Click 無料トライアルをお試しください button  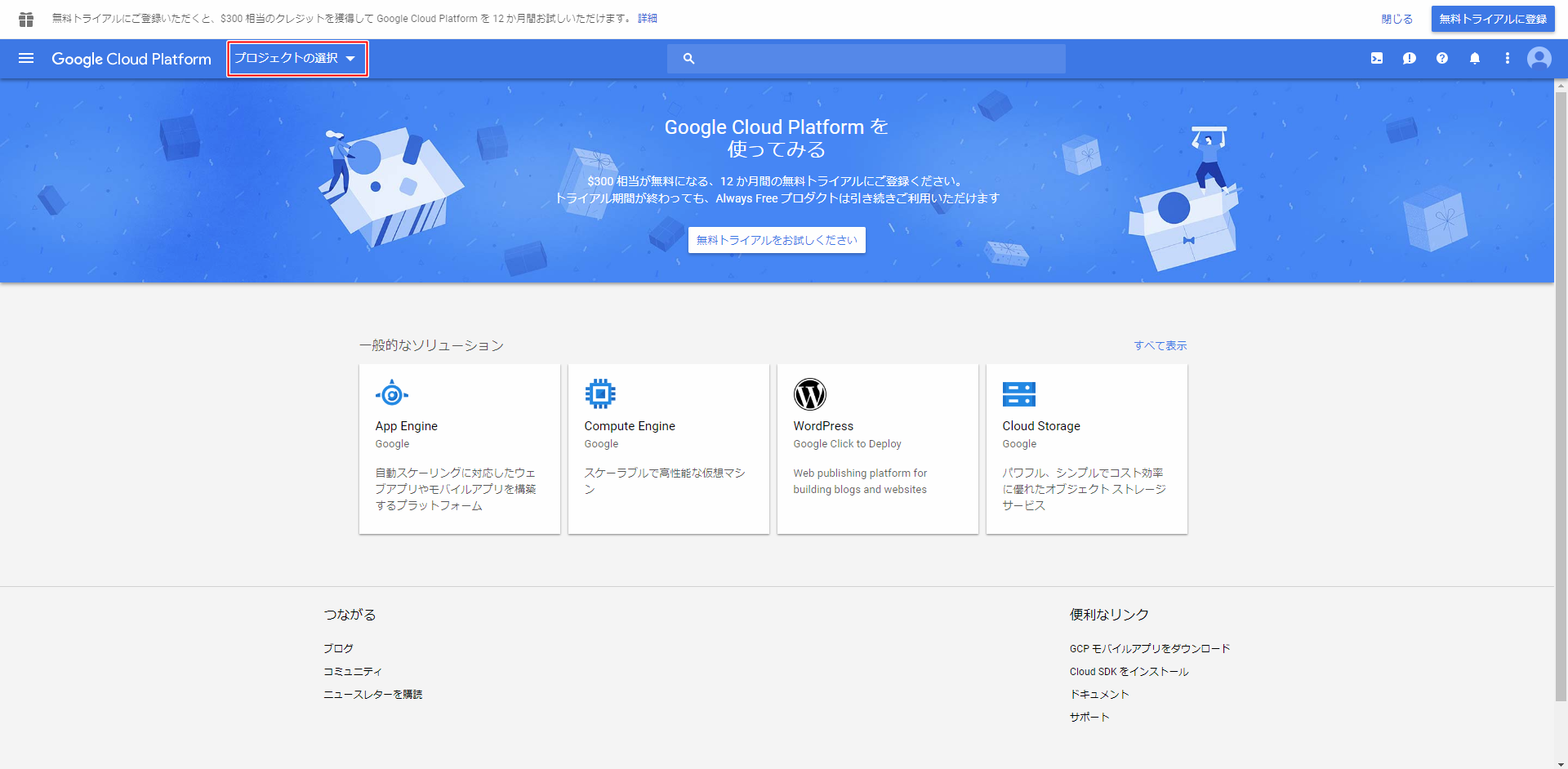tap(777, 240)
